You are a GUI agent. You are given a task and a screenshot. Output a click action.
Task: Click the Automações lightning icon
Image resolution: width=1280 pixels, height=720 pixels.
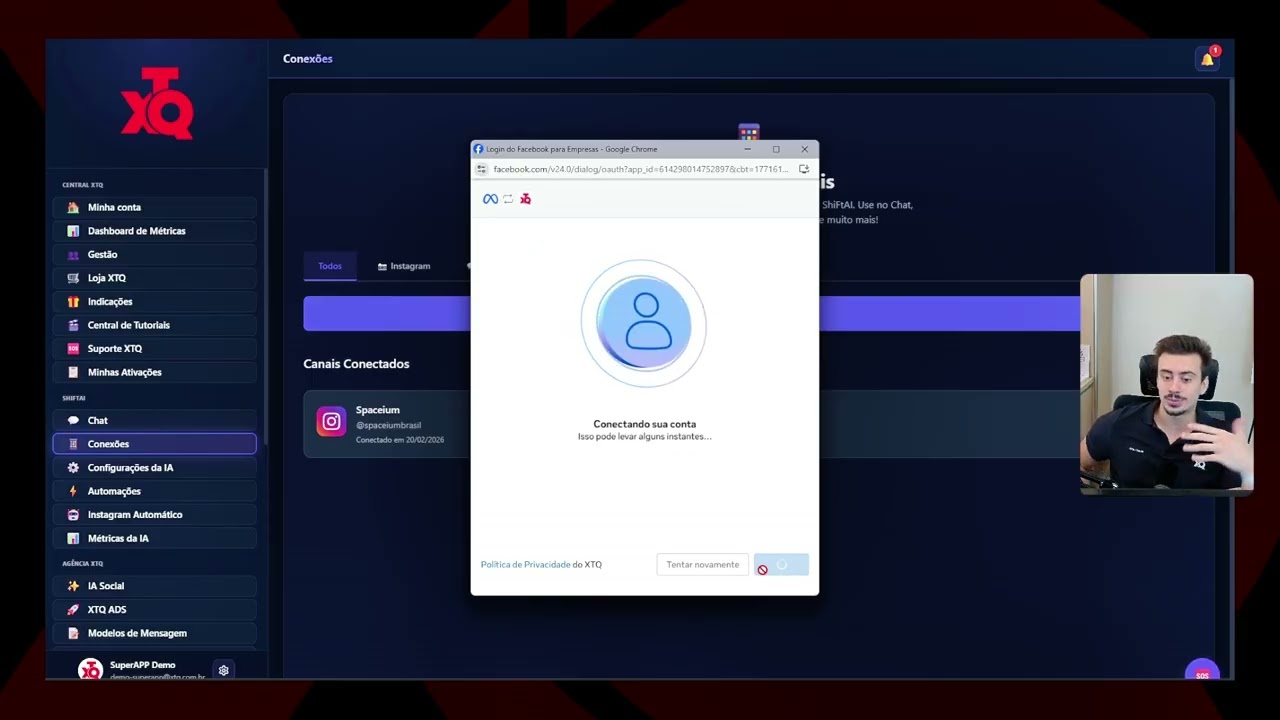point(73,491)
